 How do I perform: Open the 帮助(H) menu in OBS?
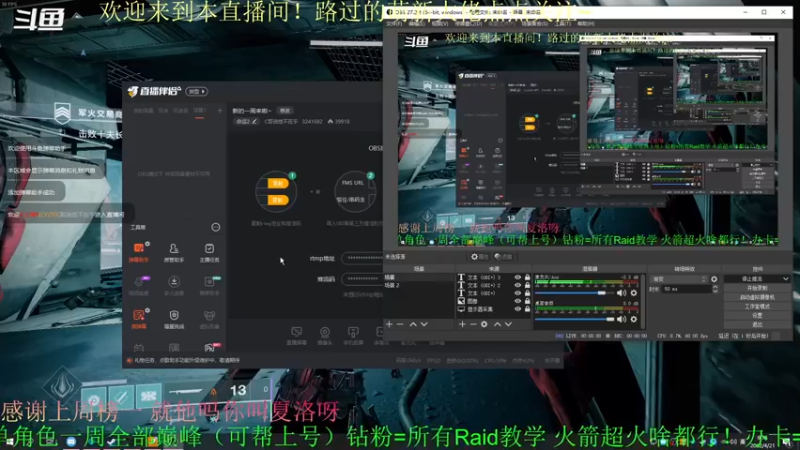(x=586, y=23)
